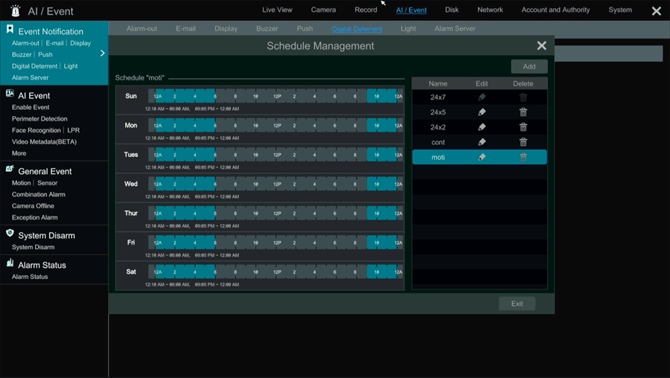670x378 pixels.
Task: Open Face Recognition in sidebar
Action: [x=36, y=130]
